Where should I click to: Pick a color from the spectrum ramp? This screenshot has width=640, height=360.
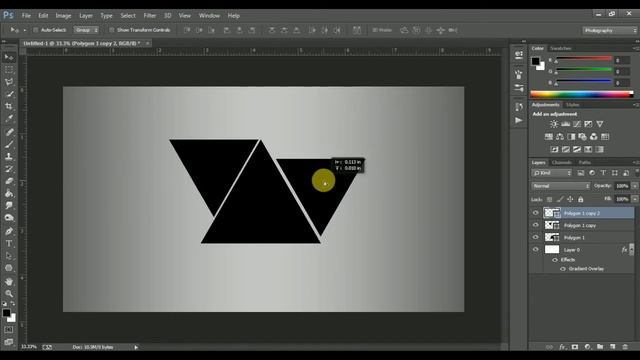(581, 95)
